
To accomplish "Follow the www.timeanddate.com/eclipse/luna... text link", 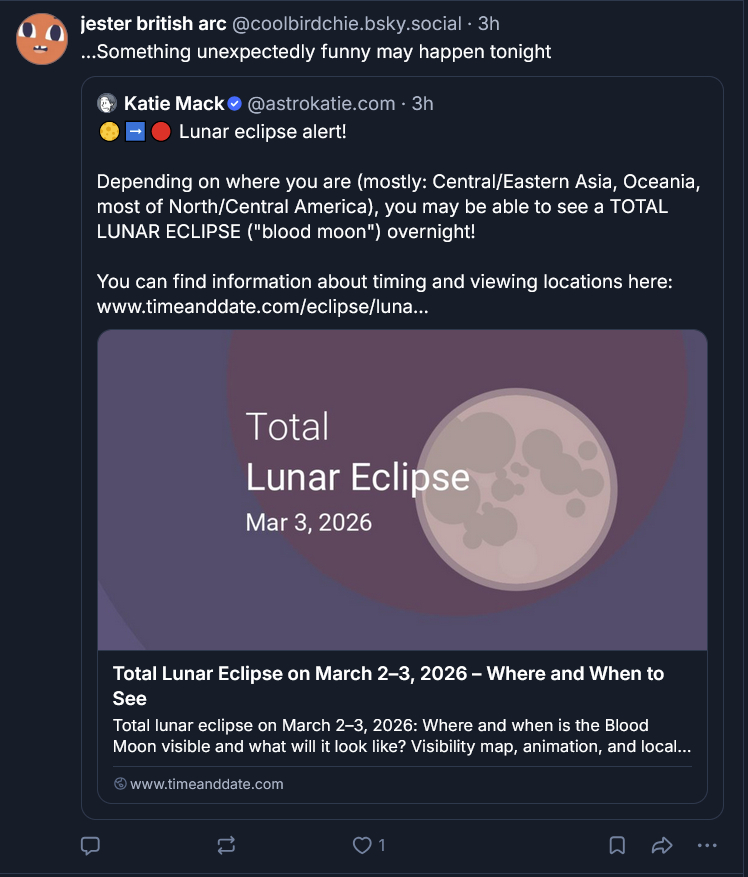I will (x=263, y=307).
